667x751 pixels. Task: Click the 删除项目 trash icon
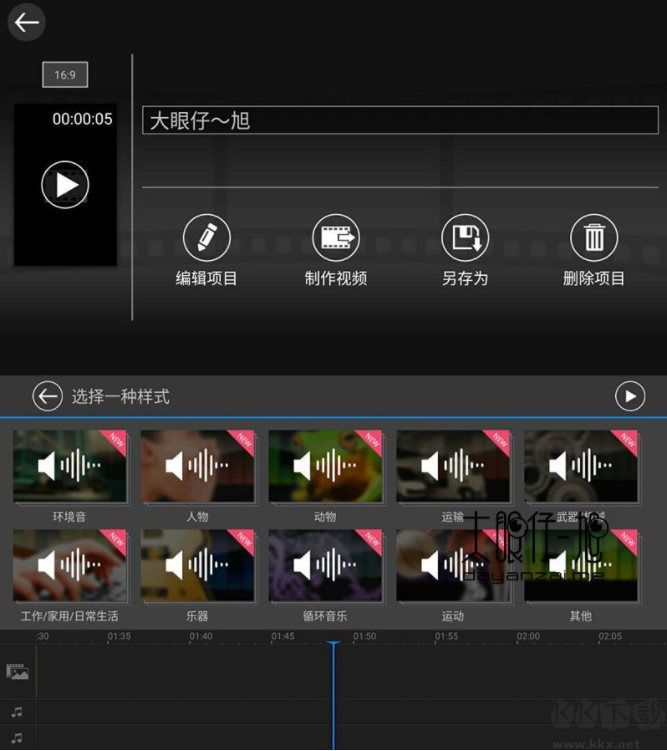(x=594, y=238)
